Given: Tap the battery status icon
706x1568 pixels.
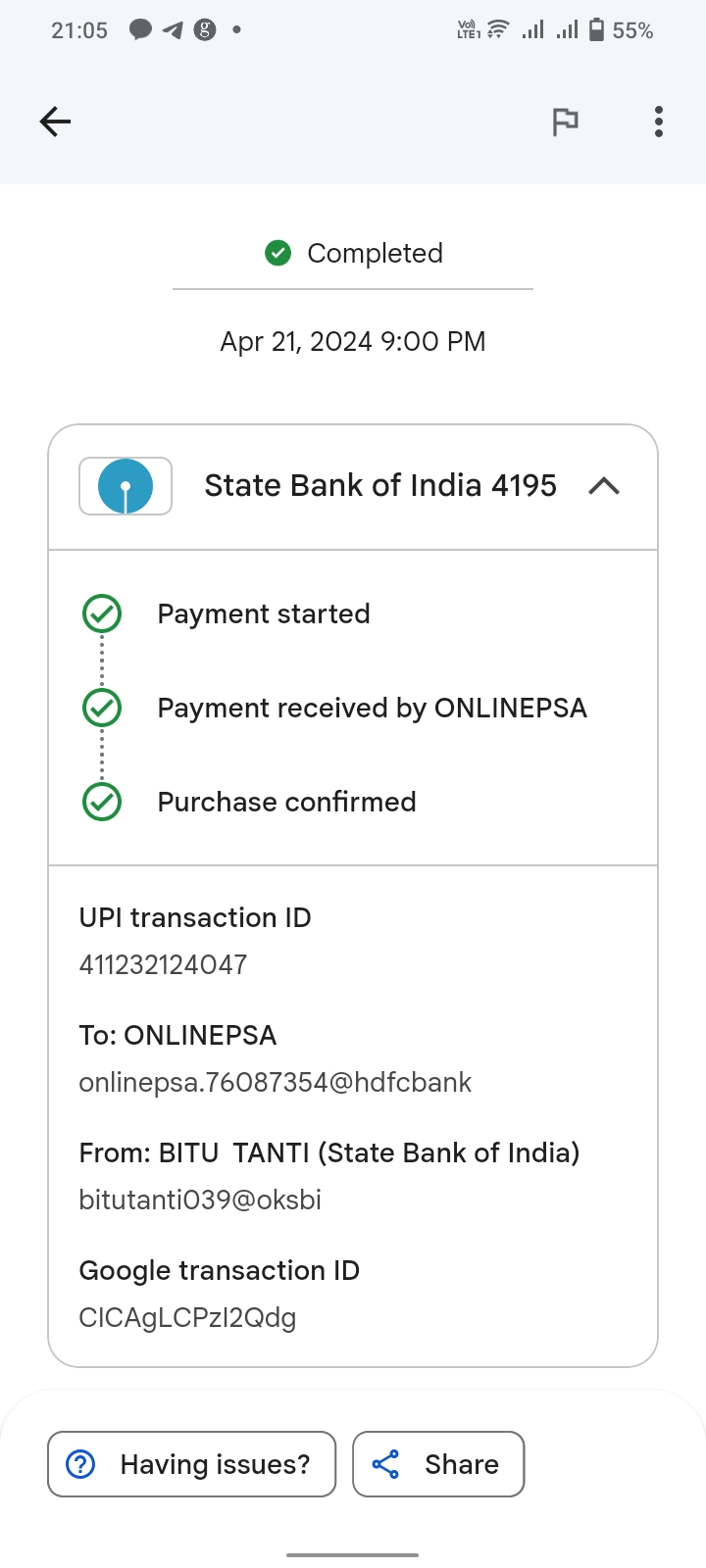Looking at the screenshot, I should click(x=596, y=30).
